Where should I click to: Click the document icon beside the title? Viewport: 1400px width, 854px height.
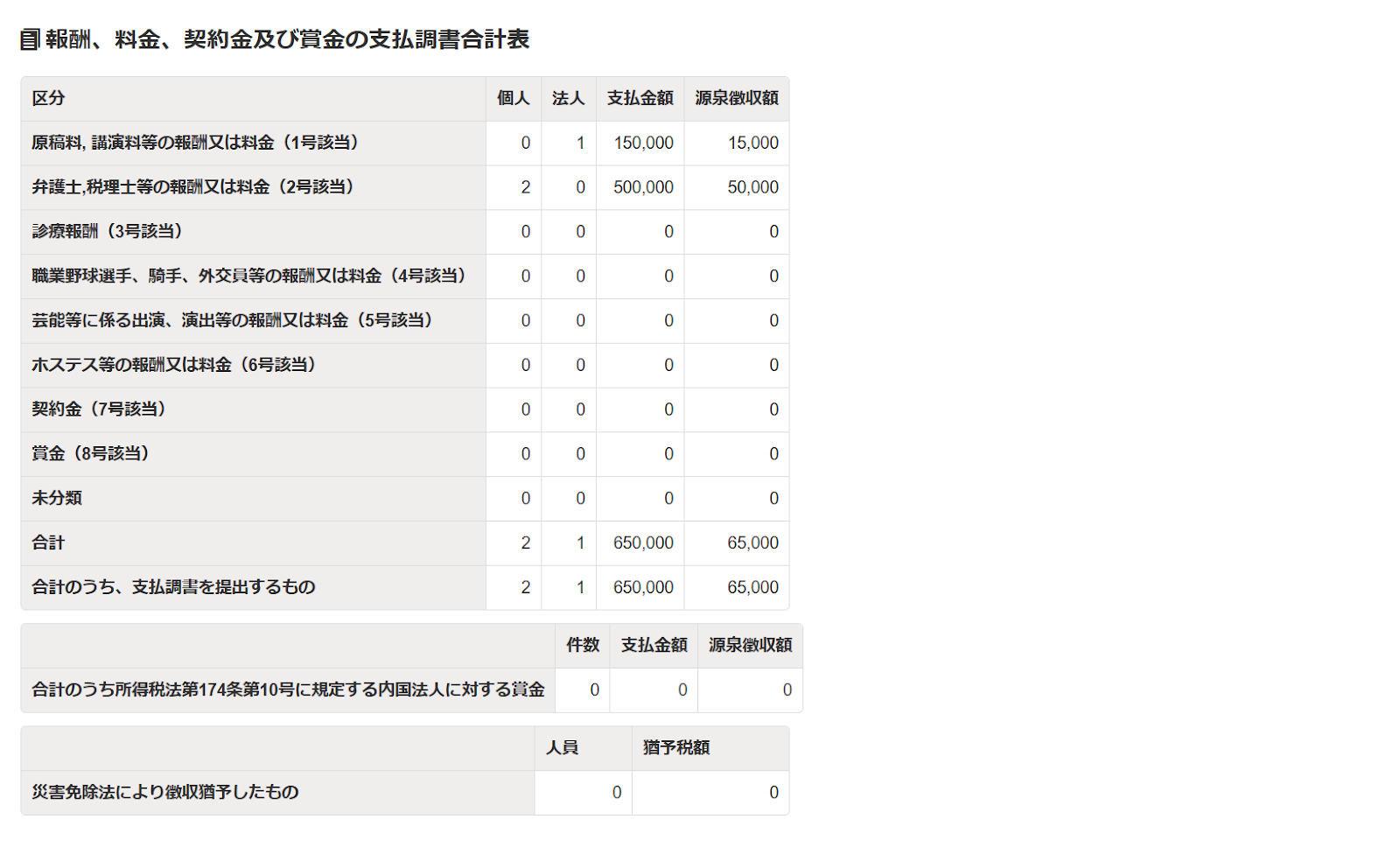pyautogui.click(x=30, y=39)
